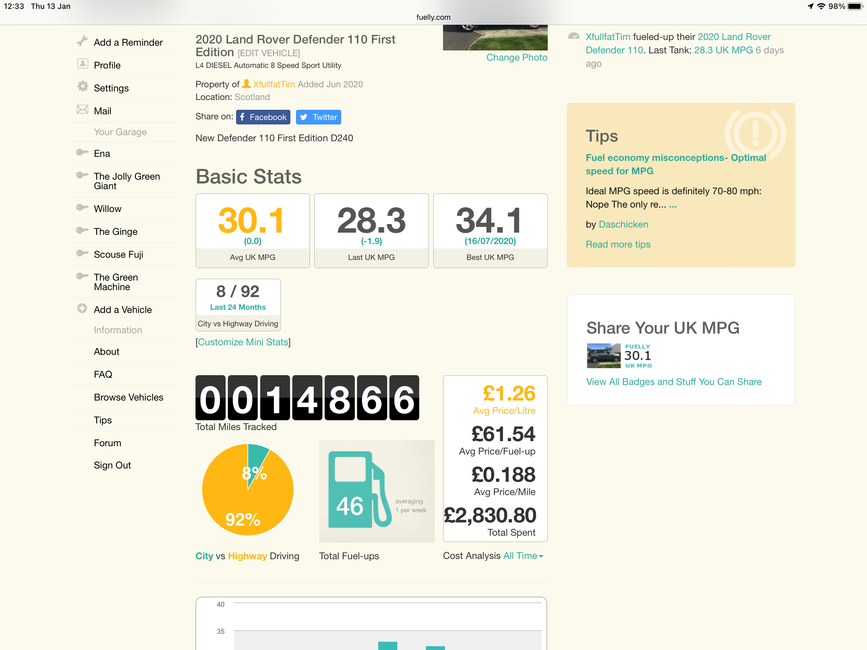Click the Daschicken author link

tap(623, 224)
